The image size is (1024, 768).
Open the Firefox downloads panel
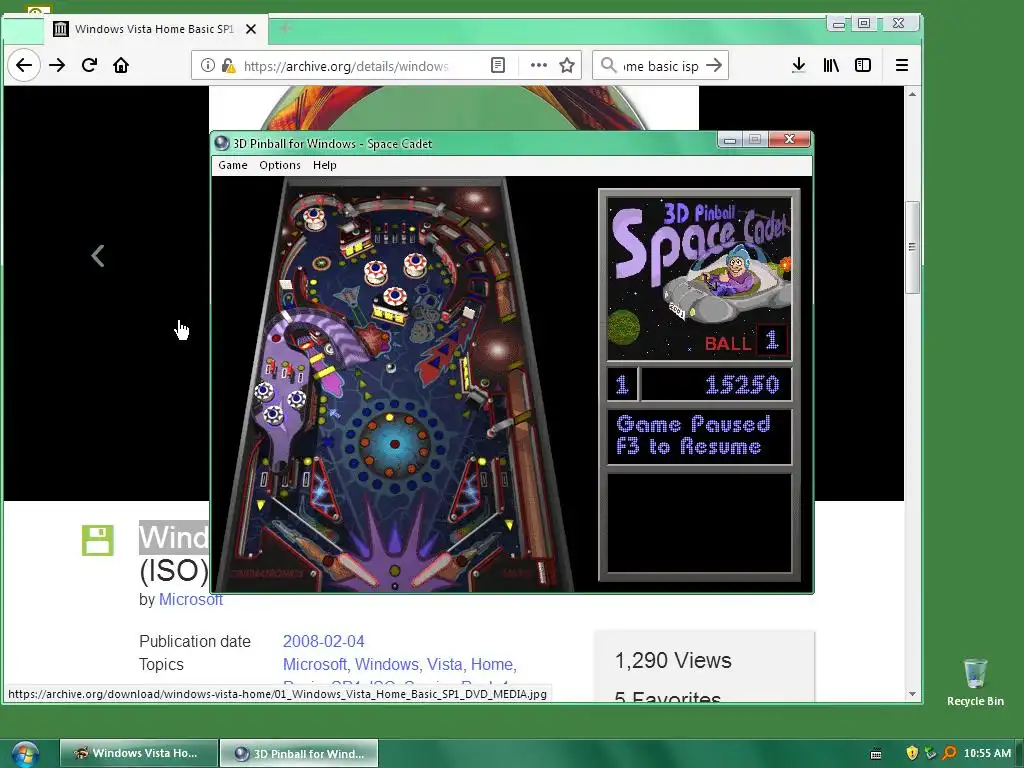(x=798, y=65)
